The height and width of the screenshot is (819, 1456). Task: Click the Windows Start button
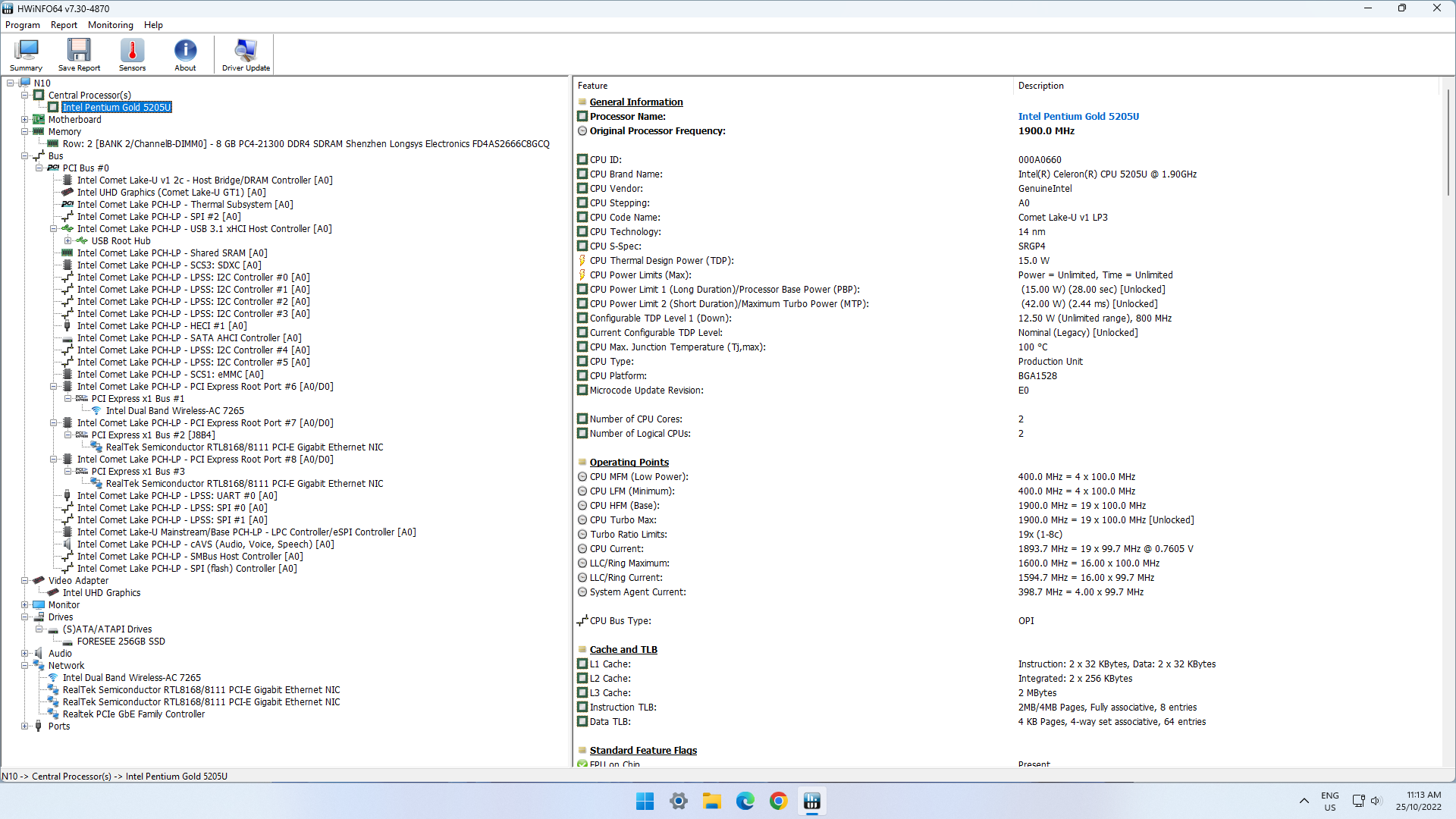pyautogui.click(x=645, y=801)
